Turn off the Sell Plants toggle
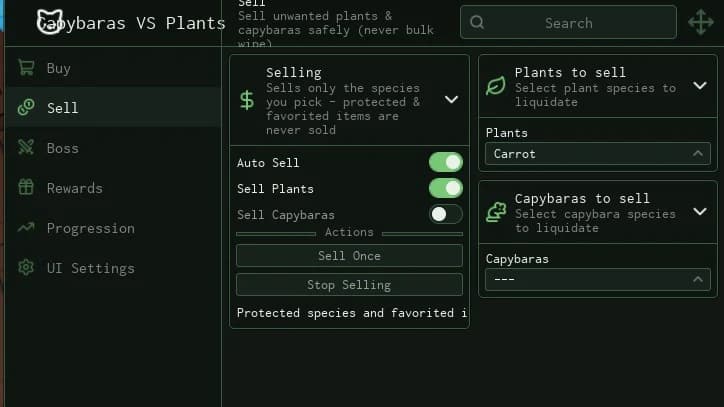The height and width of the screenshot is (407, 724). (446, 188)
